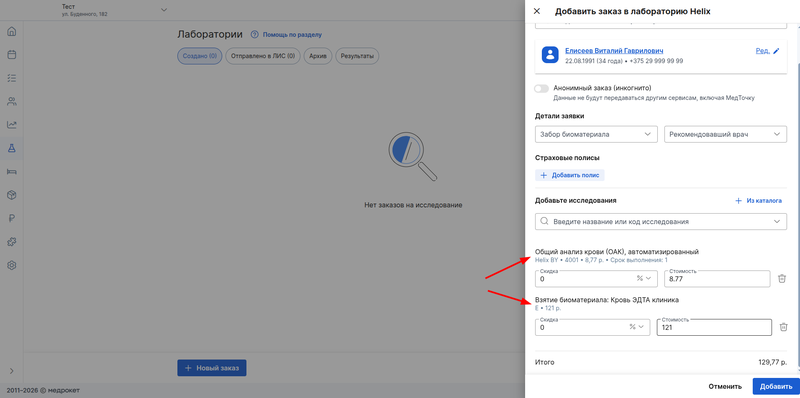Open the task checklist icon in sidebar
The image size is (800, 398).
[x=12, y=78]
